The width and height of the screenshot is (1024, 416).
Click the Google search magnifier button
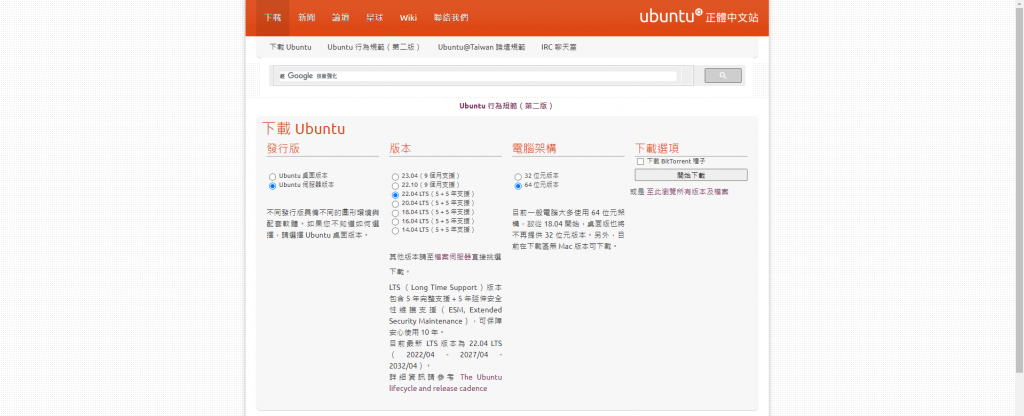coord(722,76)
